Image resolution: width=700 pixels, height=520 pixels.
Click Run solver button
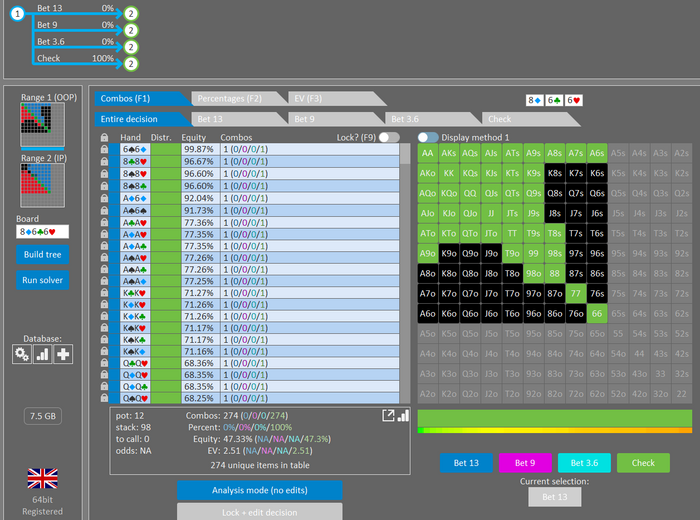click(x=42, y=280)
